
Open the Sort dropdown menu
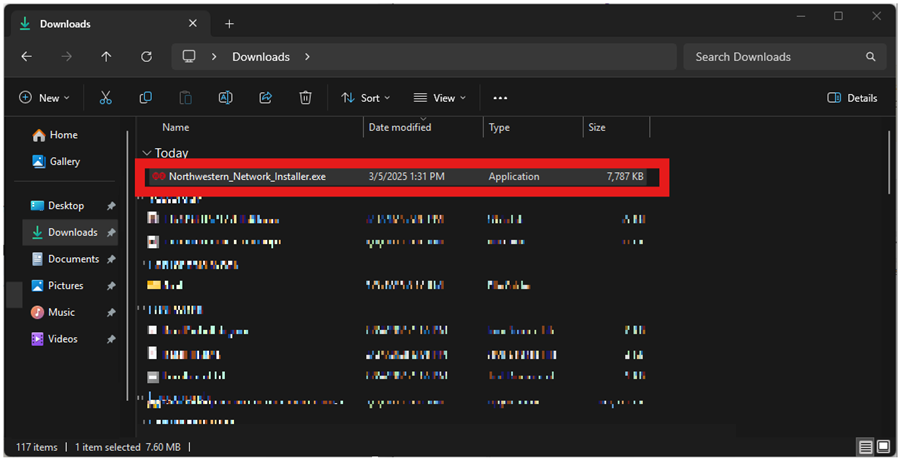point(365,98)
